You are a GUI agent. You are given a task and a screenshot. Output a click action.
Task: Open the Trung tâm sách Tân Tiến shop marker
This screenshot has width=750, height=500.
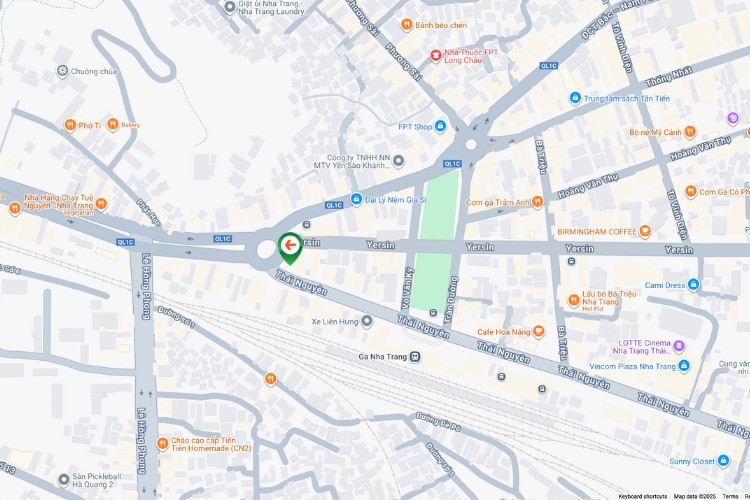(575, 98)
